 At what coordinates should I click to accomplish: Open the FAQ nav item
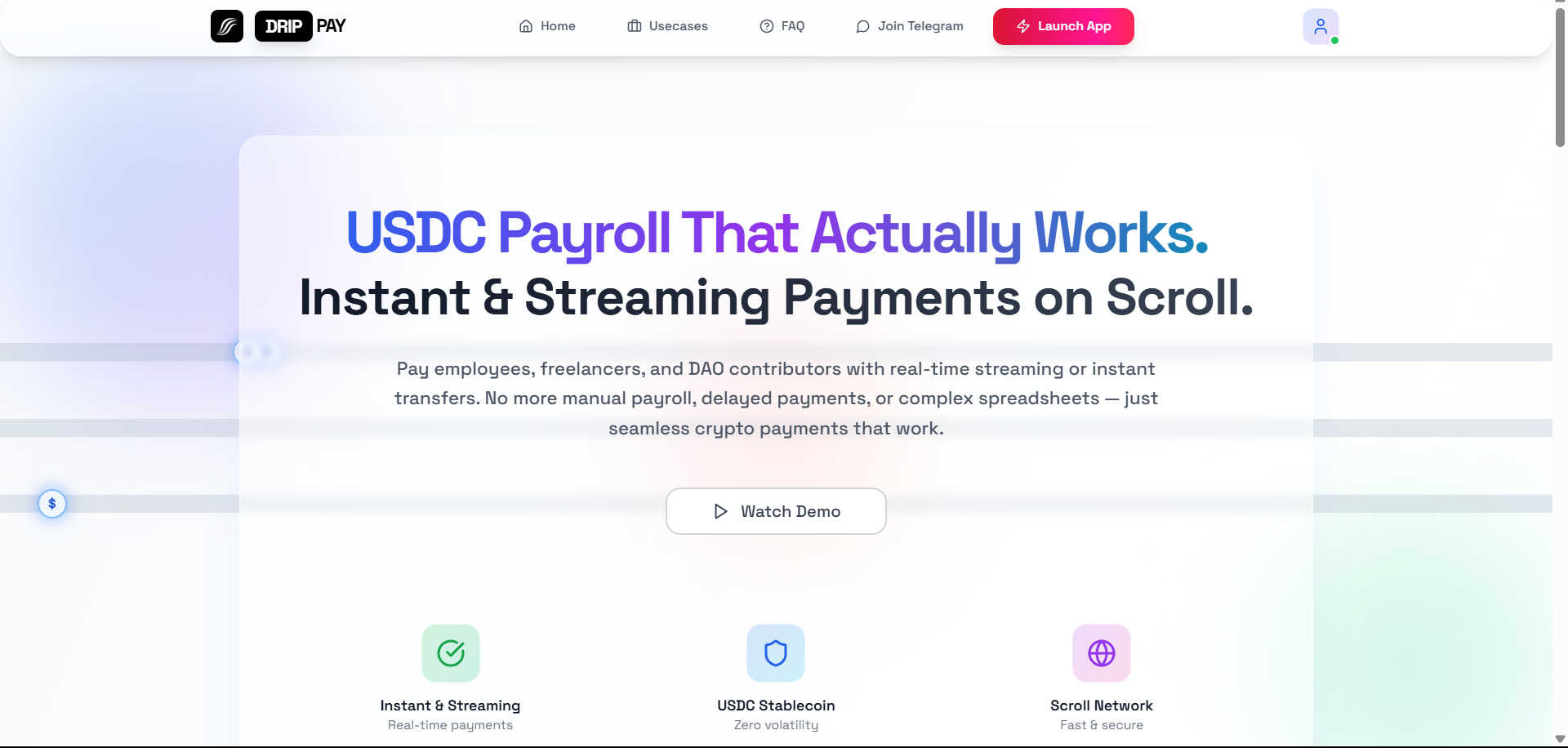[782, 26]
